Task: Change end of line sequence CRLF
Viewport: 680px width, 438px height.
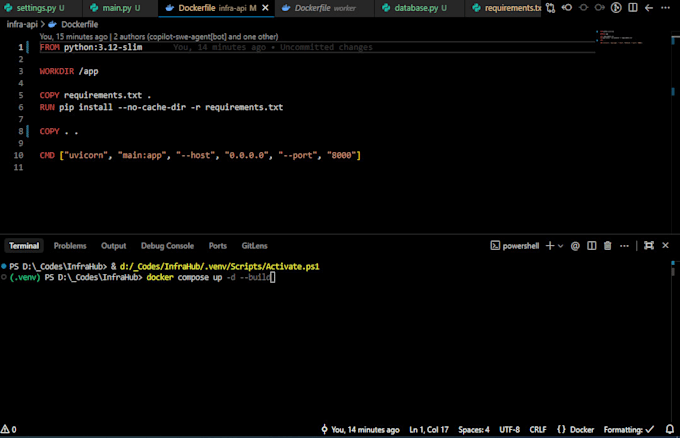Action: pos(538,430)
